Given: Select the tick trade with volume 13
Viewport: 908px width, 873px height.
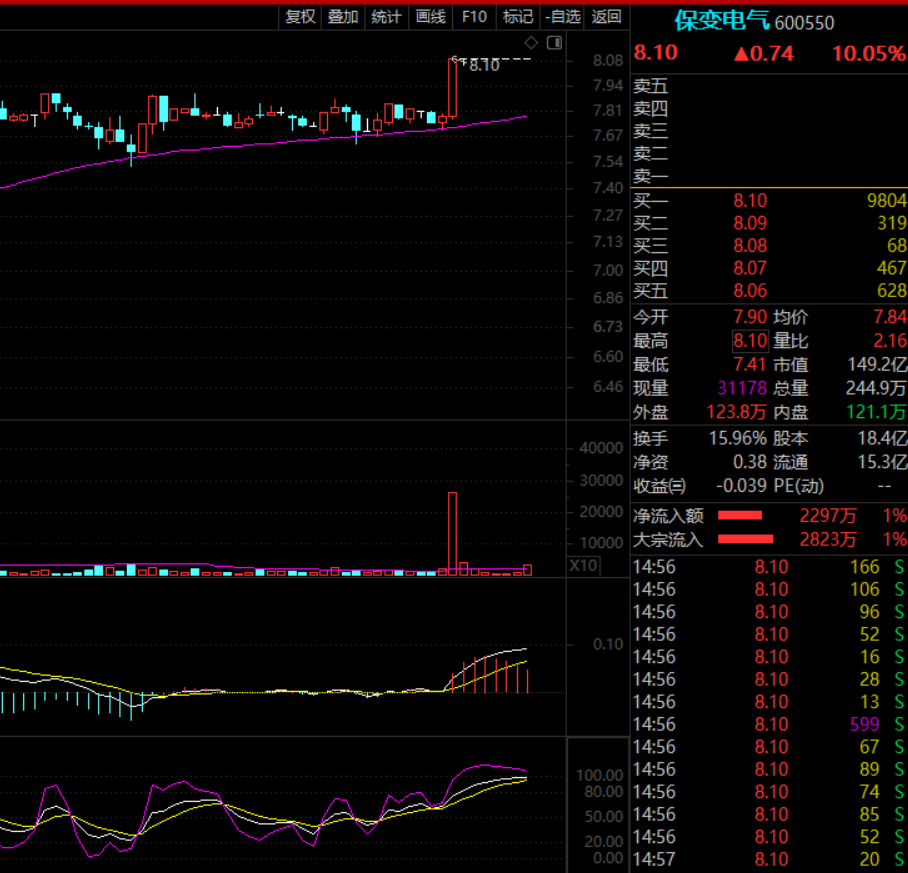Looking at the screenshot, I should [769, 702].
